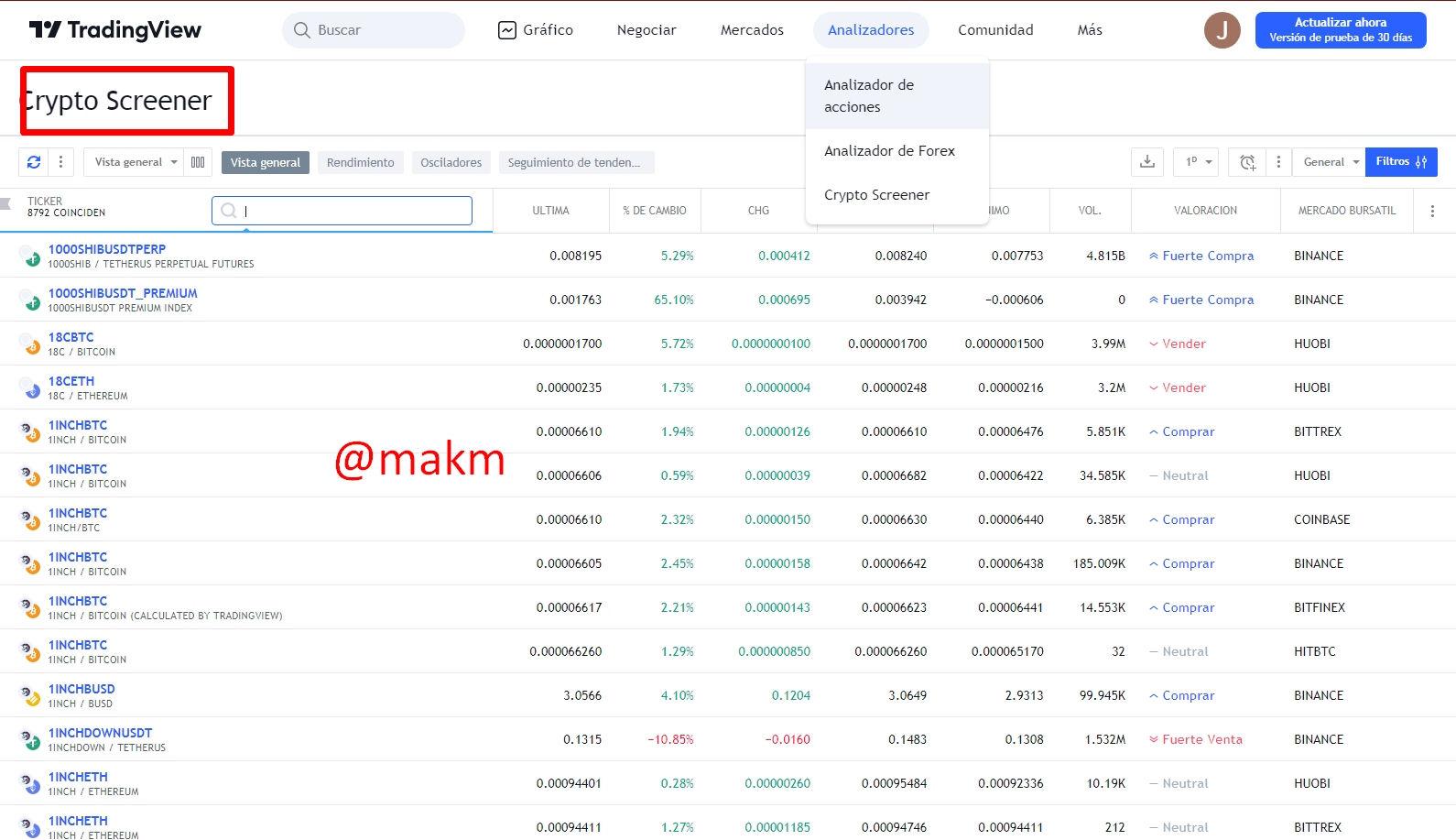Image resolution: width=1456 pixels, height=840 pixels.
Task: Select Analizador de acciones
Action: tap(897, 96)
